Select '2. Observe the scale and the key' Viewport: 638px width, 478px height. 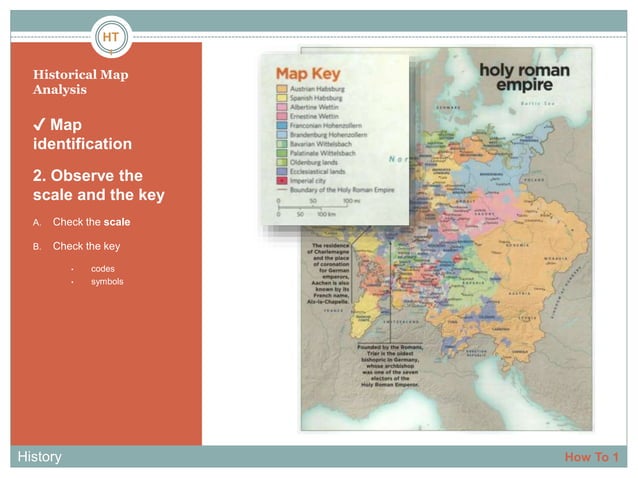click(x=98, y=185)
